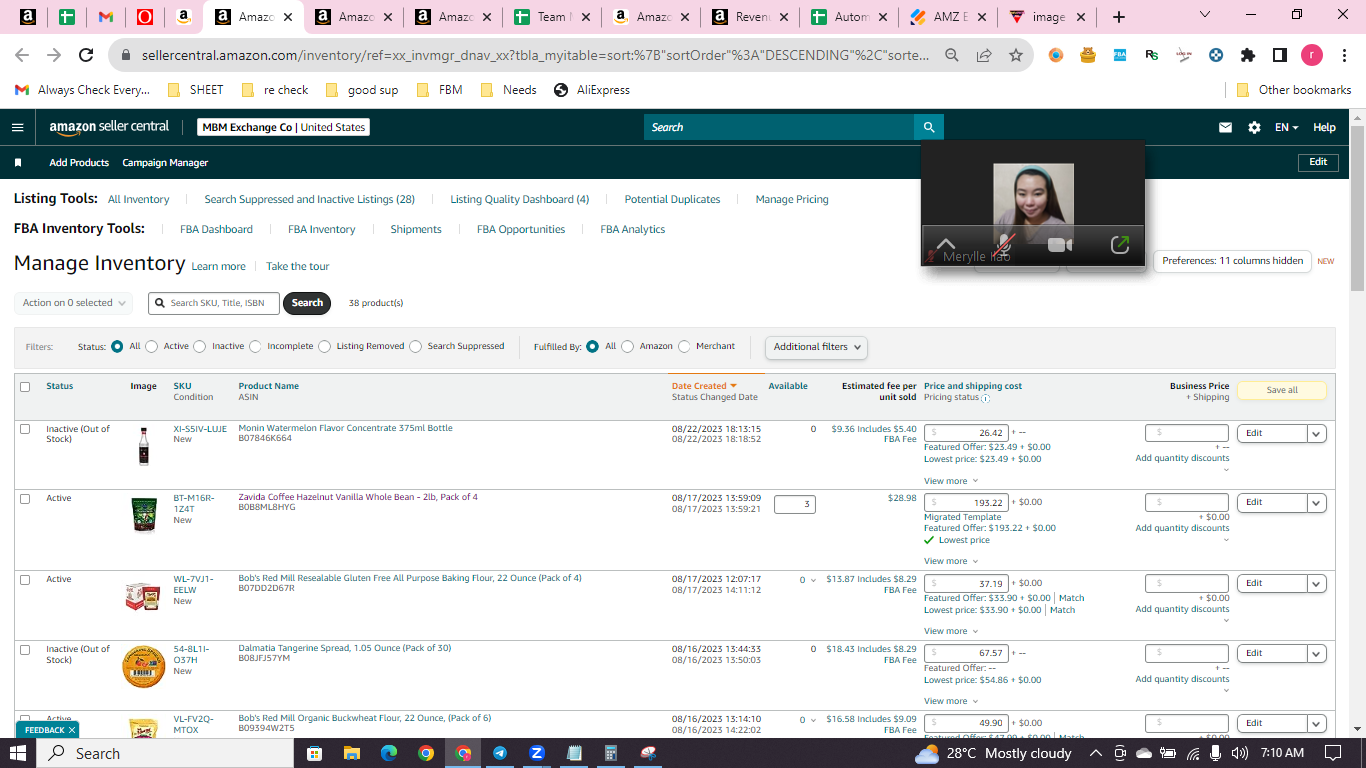Screen dimensions: 1366x768
Task: Switch to the Revenue browser tab
Action: pos(751,17)
